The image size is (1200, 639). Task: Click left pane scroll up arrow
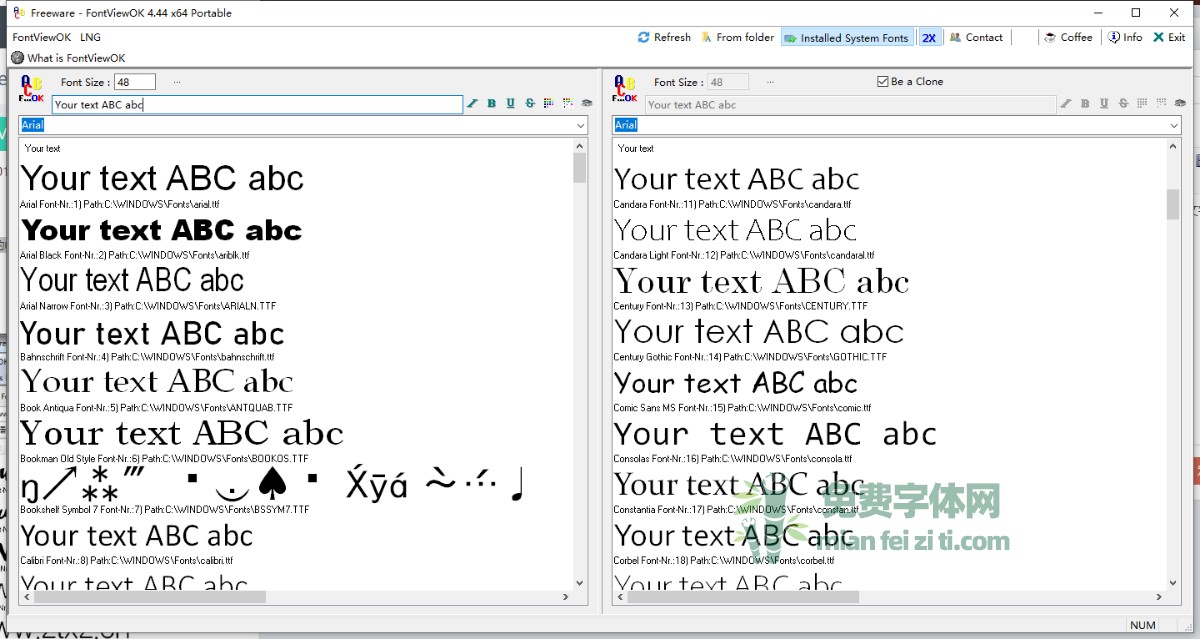(x=580, y=146)
